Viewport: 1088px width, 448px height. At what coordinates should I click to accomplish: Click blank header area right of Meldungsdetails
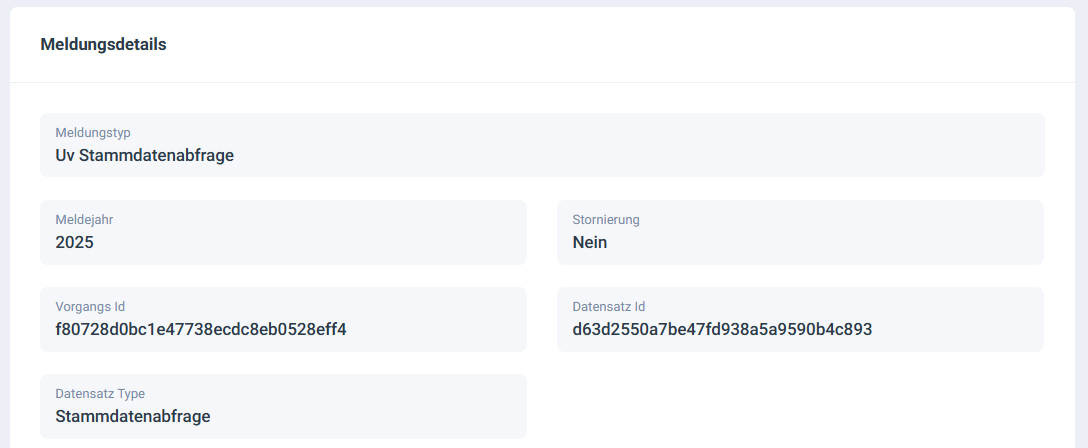coord(700,44)
